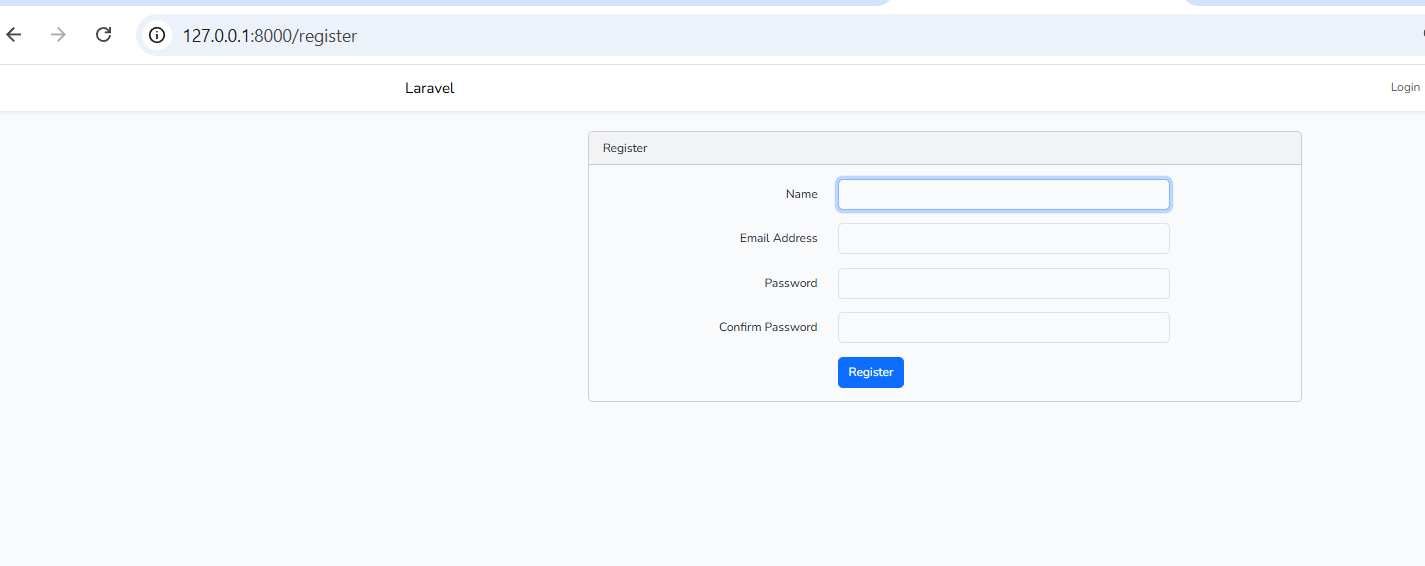Click the Register card header text
This screenshot has height=566, width=1425.
[x=625, y=148]
